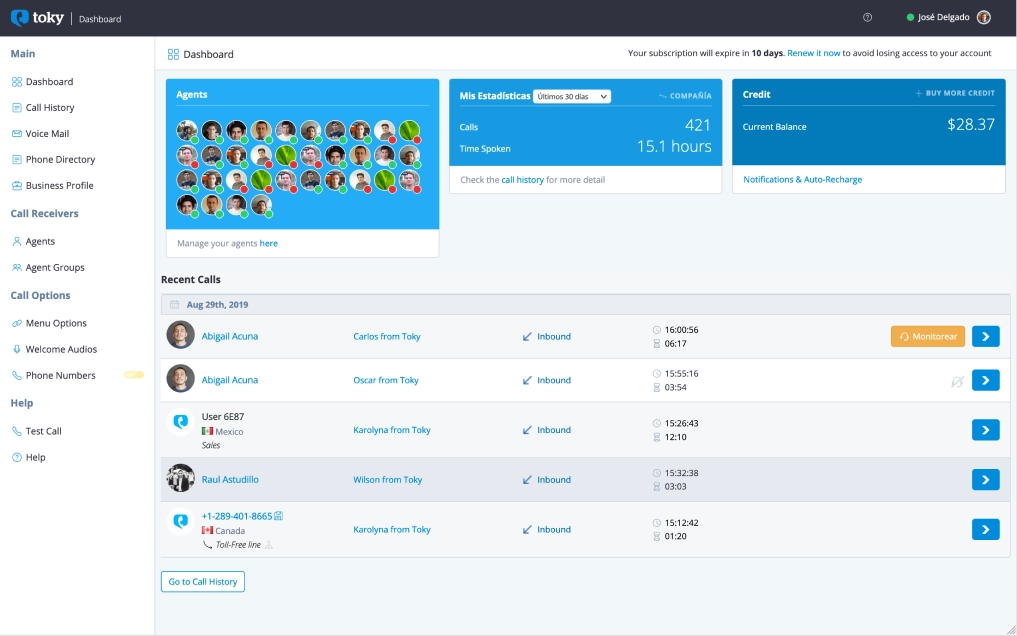Click the Welcome Audios microphone icon
Viewport: 1017px width, 636px height.
click(17, 350)
